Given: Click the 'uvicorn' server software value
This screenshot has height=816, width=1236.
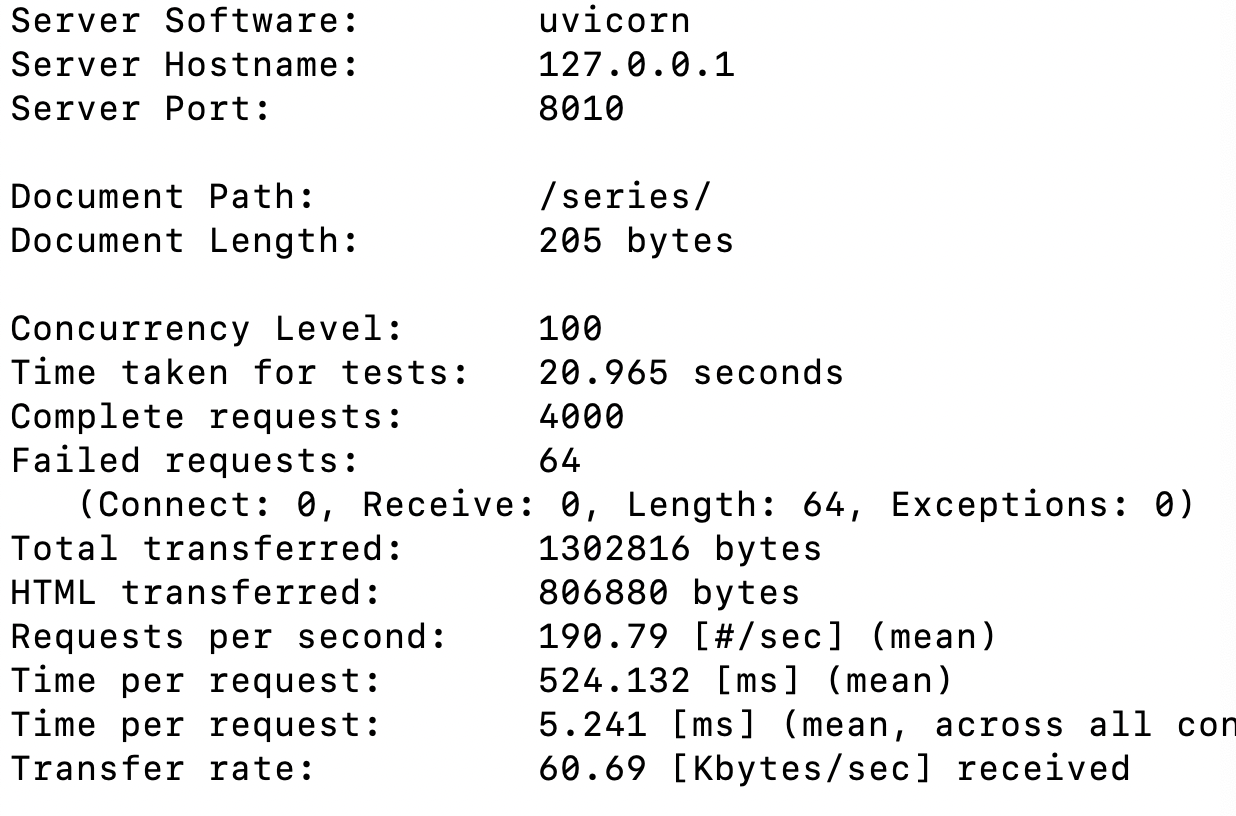Looking at the screenshot, I should (x=614, y=21).
